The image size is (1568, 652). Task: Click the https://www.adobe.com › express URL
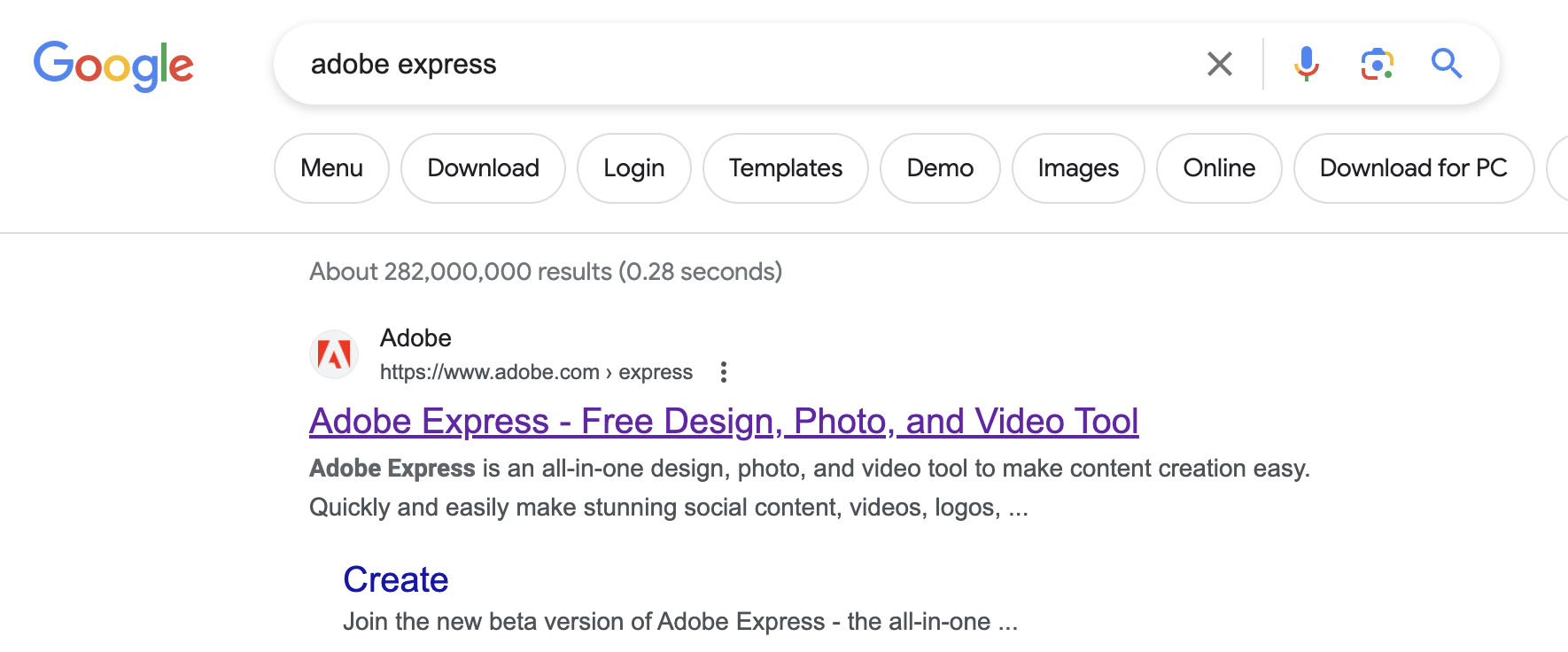pos(536,372)
